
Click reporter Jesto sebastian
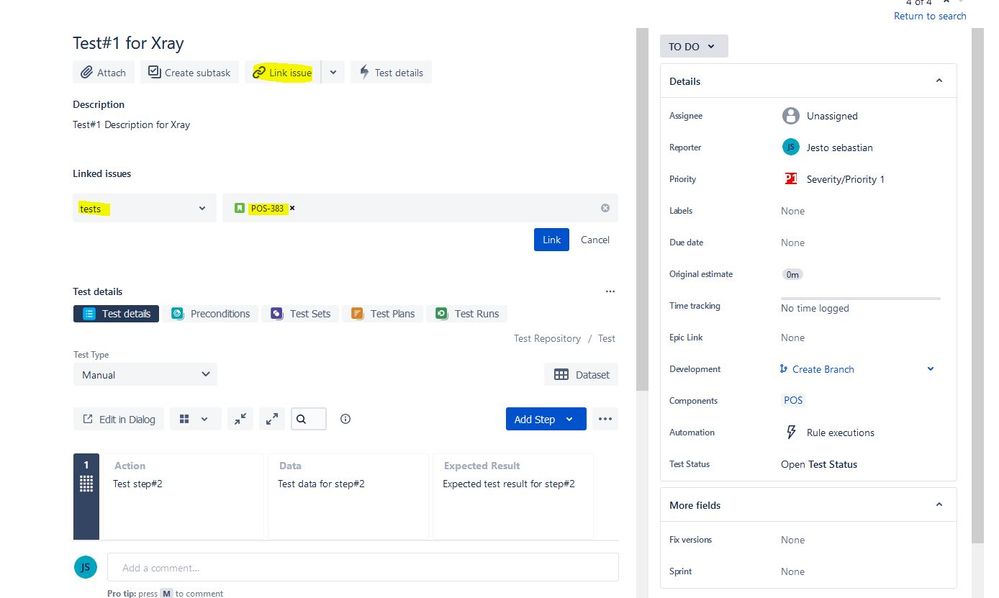tap(839, 148)
